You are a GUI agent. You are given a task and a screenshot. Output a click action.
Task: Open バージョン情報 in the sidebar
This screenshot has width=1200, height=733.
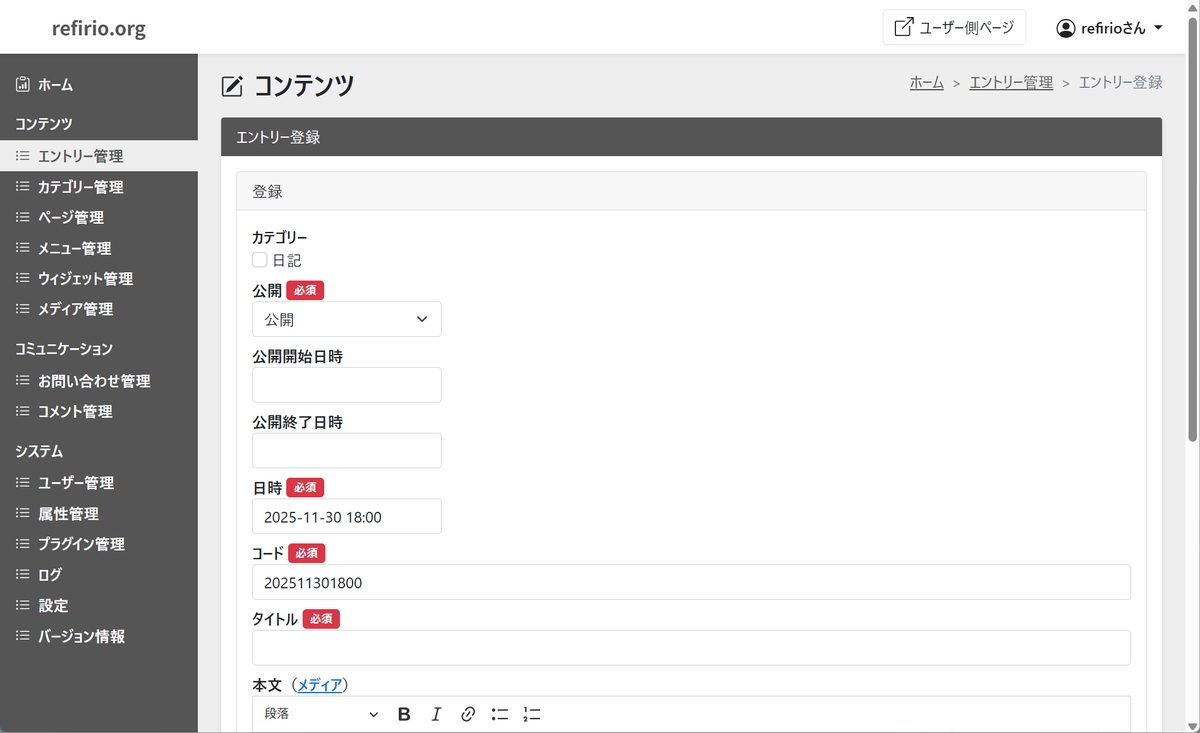tap(99, 636)
